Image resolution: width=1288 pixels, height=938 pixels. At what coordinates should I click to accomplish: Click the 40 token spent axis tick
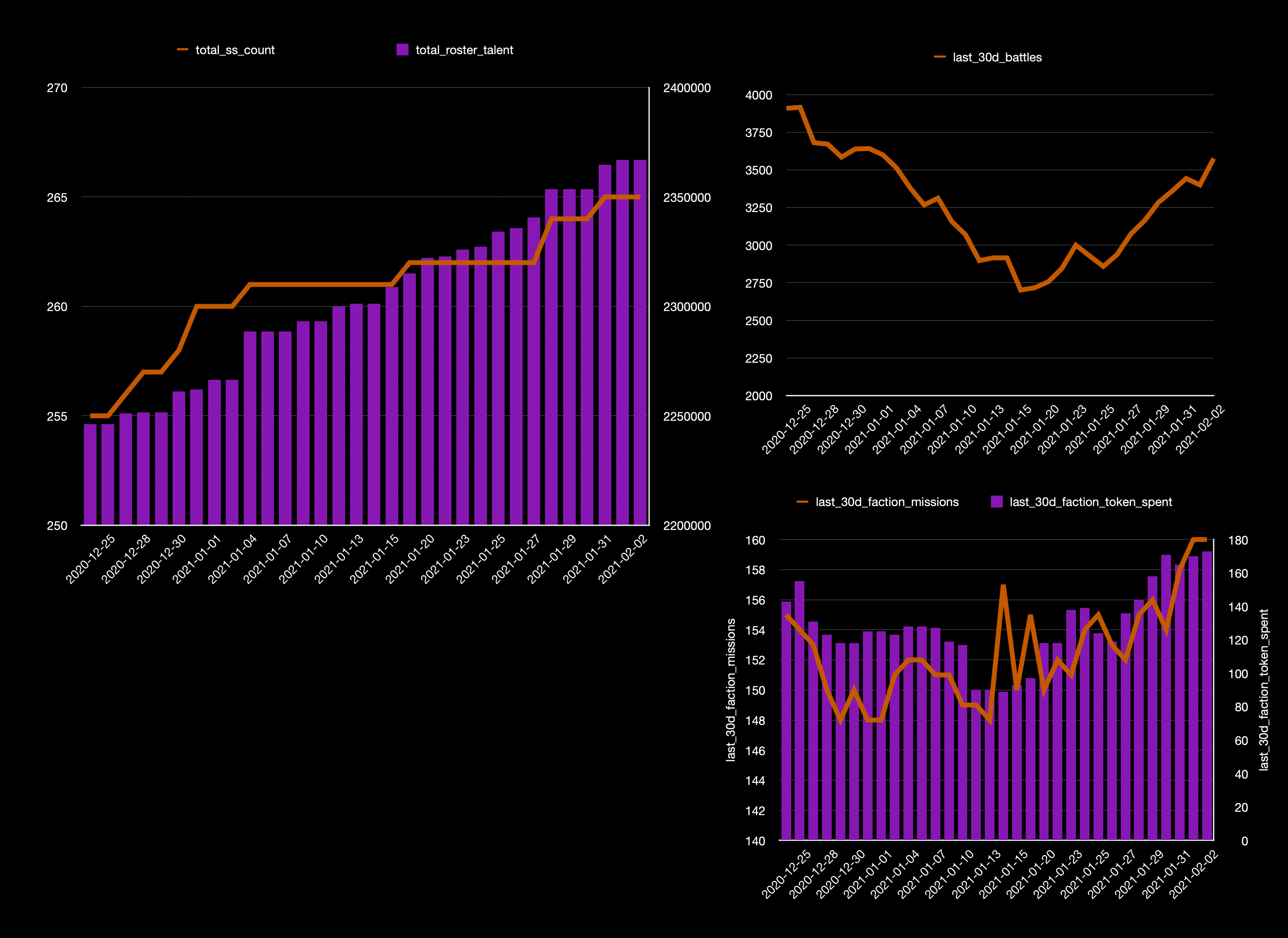point(1241,775)
